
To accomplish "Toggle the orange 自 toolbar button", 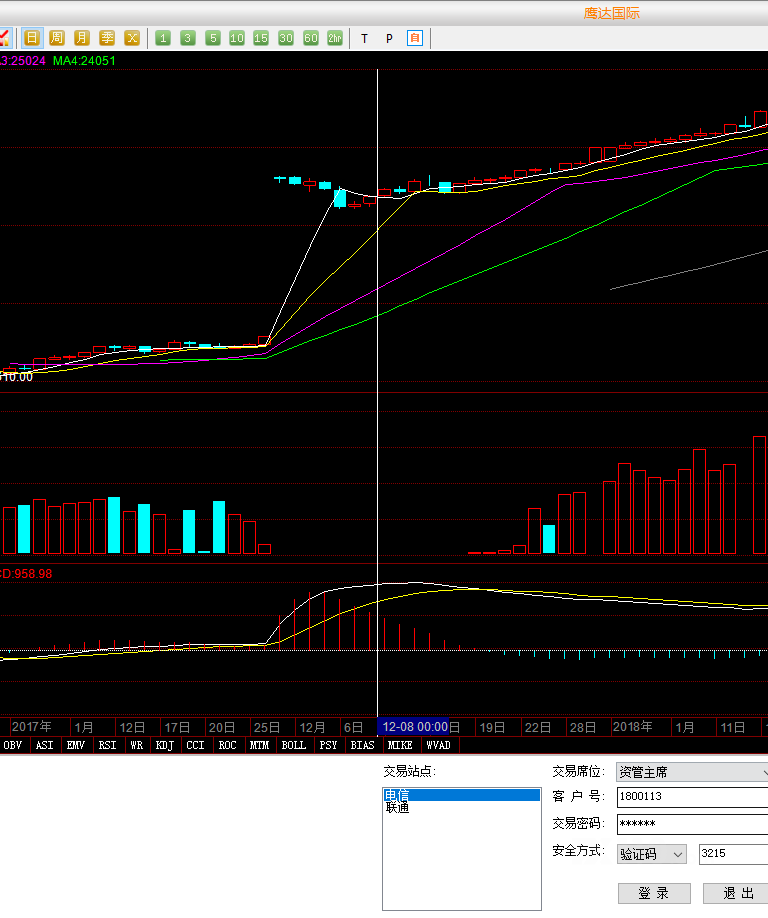I will pyautogui.click(x=415, y=38).
